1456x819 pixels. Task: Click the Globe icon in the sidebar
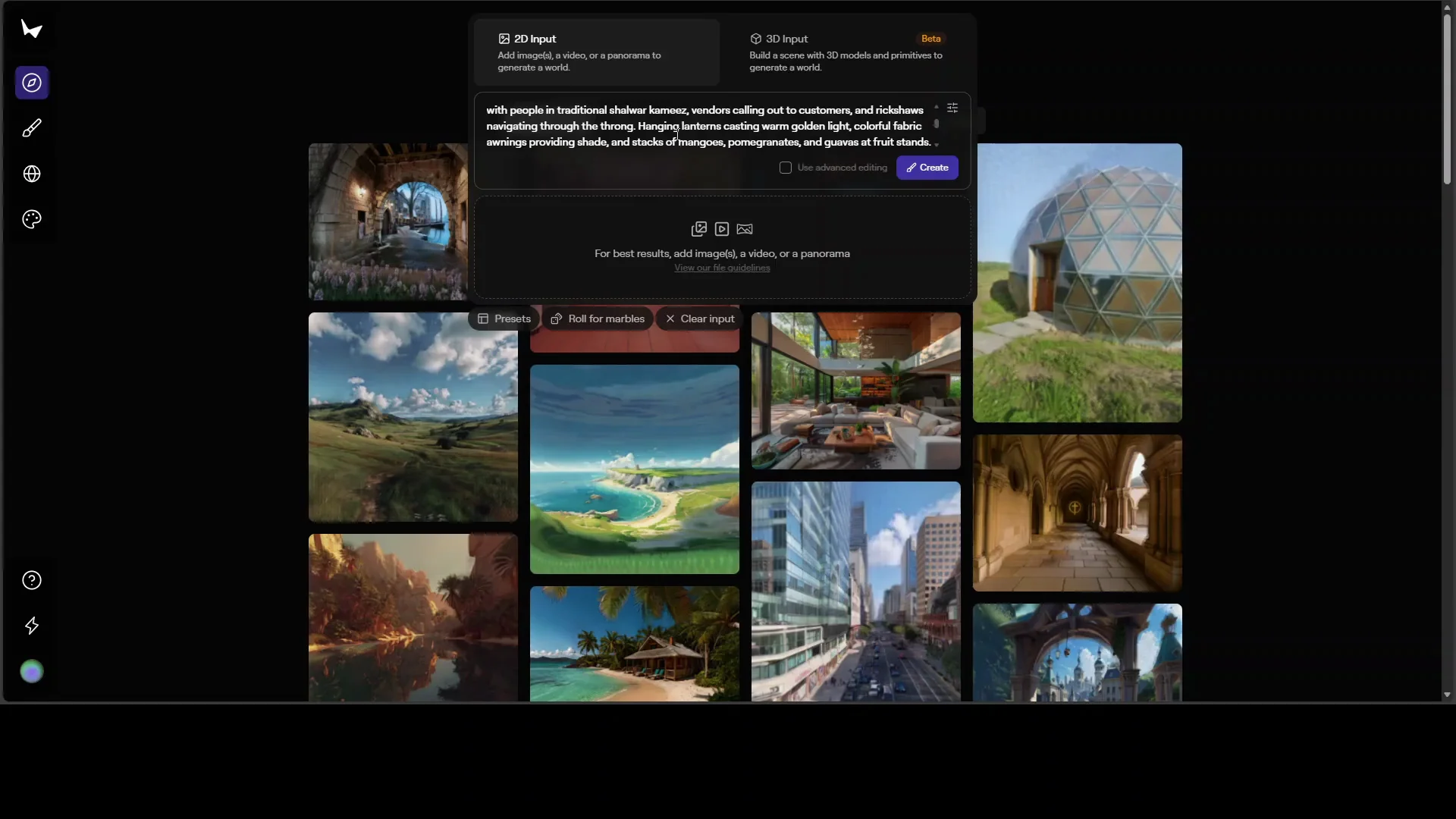click(x=31, y=174)
